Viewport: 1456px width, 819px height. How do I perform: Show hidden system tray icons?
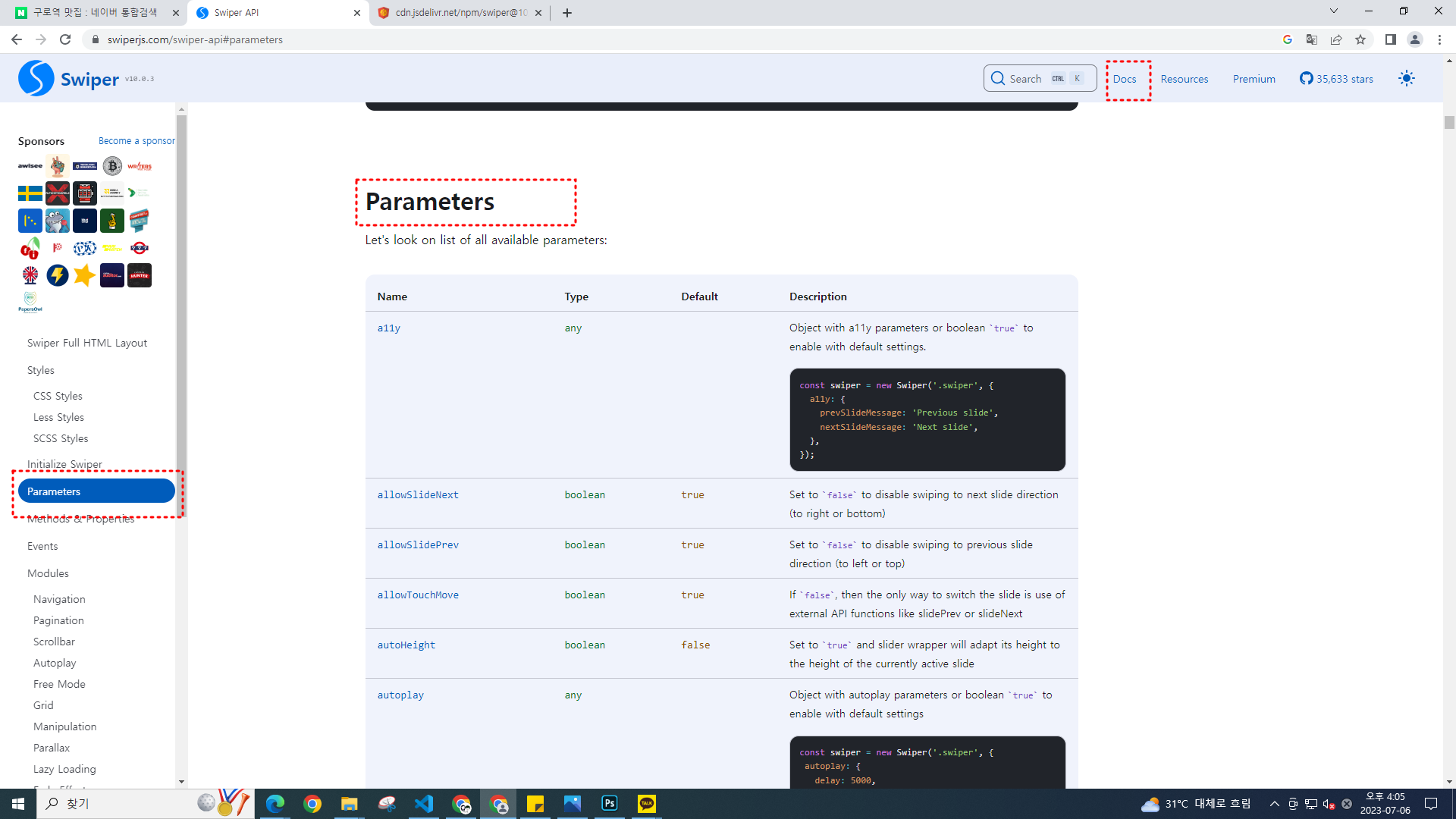pyautogui.click(x=1274, y=804)
